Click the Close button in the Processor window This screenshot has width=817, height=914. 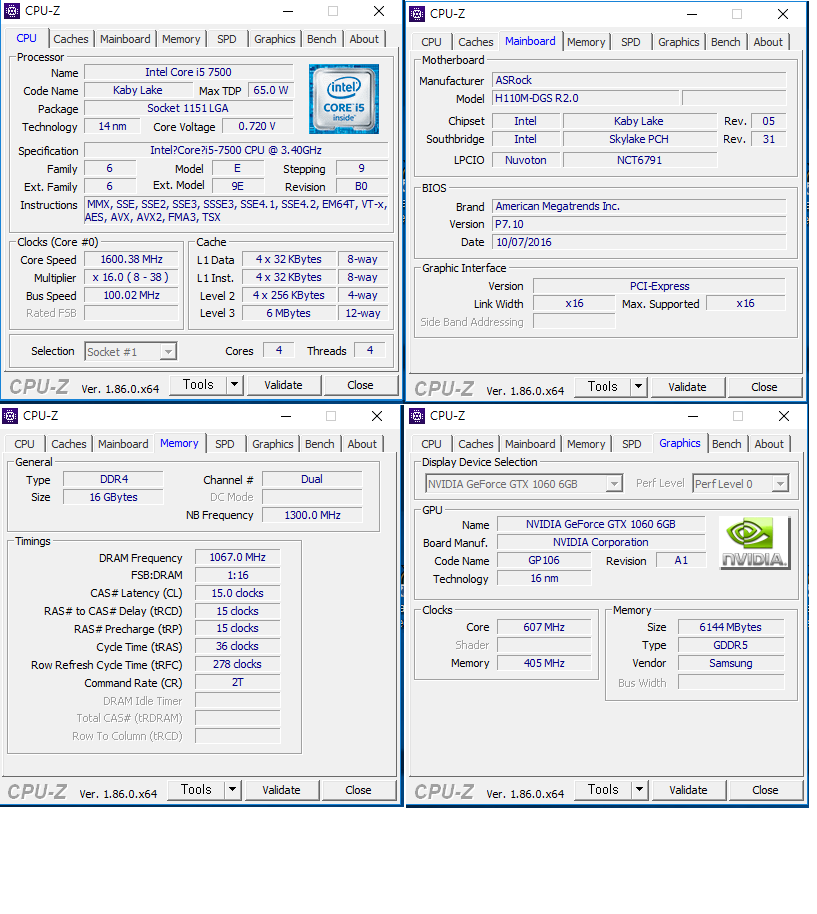360,385
